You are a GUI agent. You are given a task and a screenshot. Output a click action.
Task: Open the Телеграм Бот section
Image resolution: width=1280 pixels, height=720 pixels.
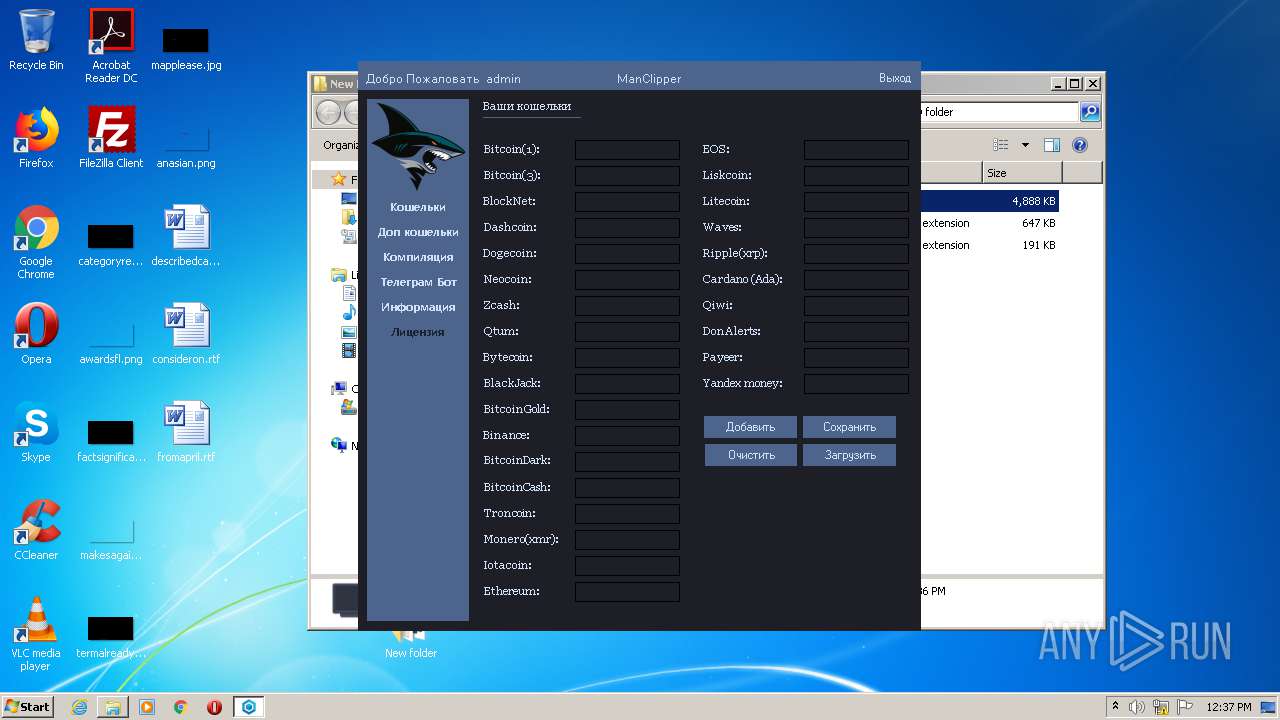pos(418,282)
